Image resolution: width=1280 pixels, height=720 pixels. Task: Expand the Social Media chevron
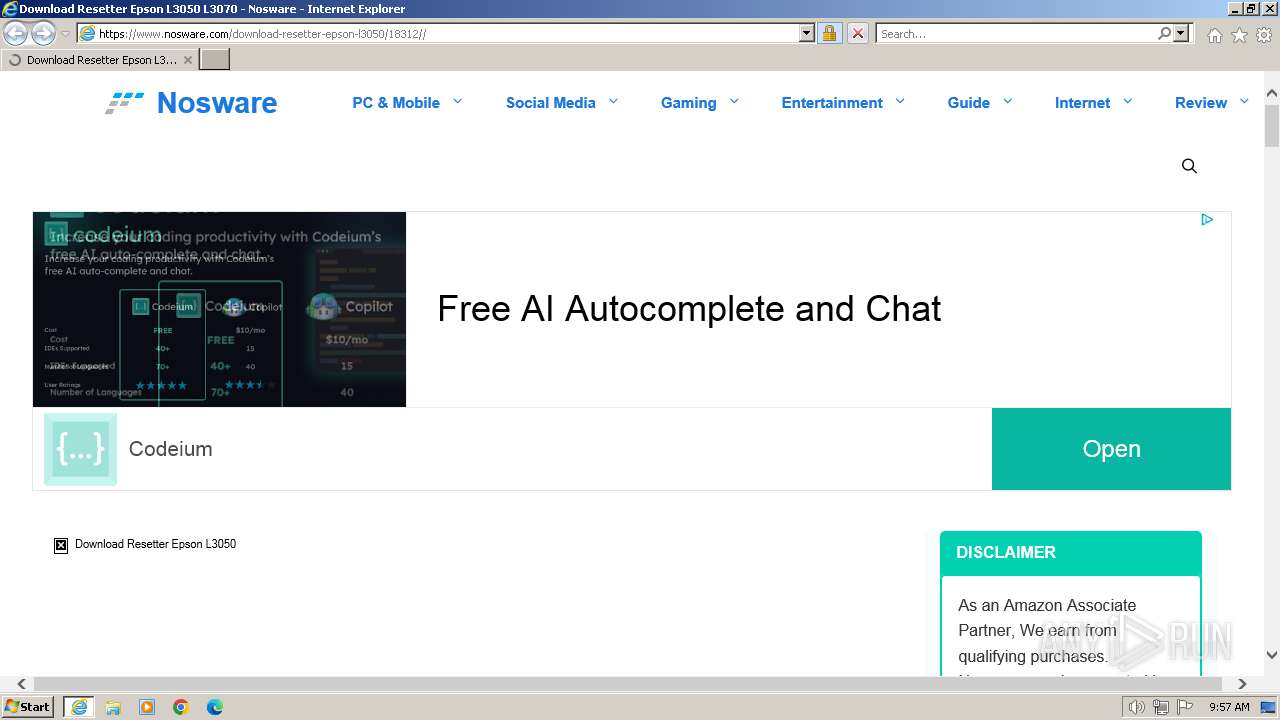click(x=614, y=101)
